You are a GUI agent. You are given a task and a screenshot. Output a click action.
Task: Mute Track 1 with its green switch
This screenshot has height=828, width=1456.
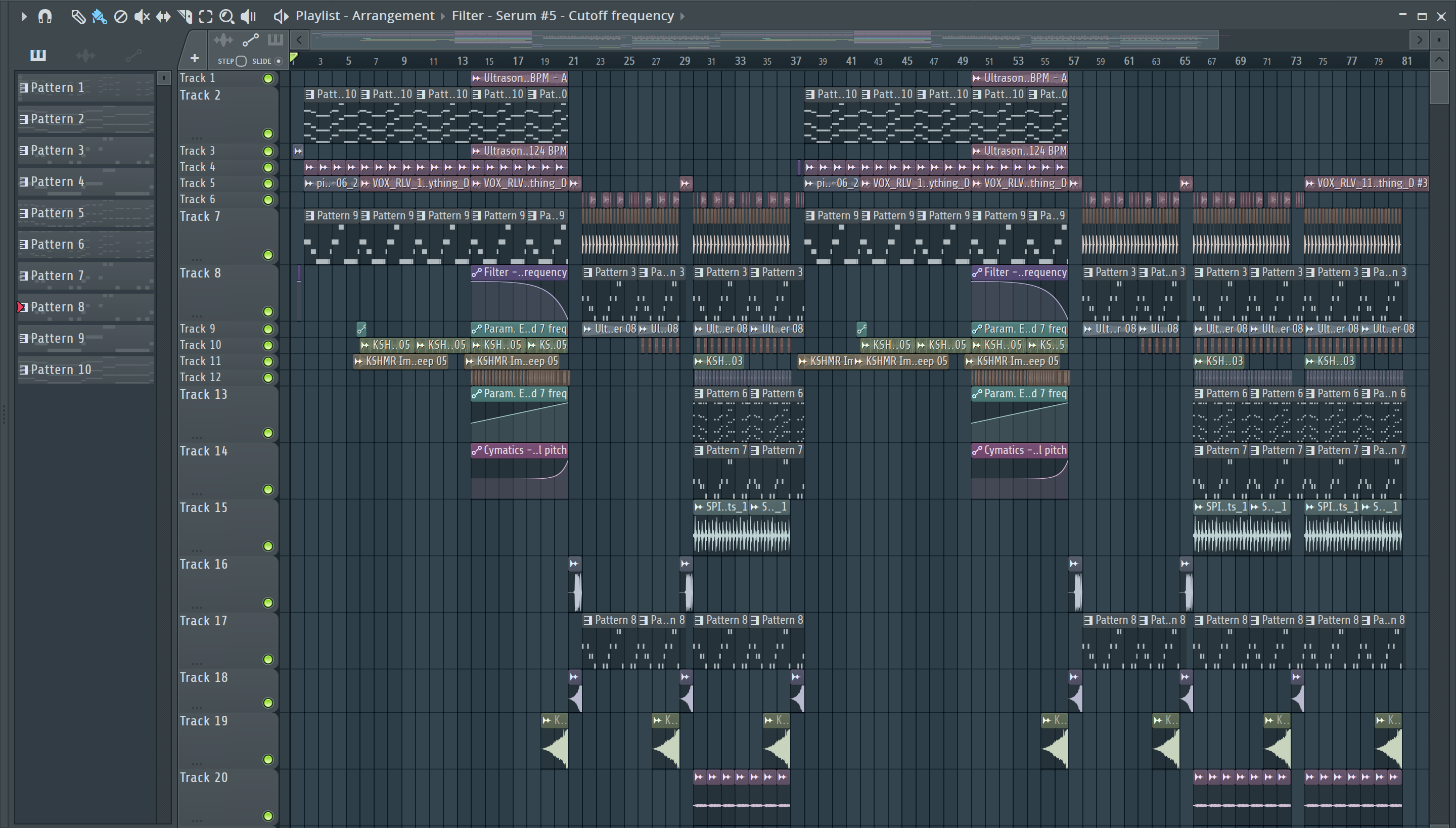pyautogui.click(x=268, y=78)
